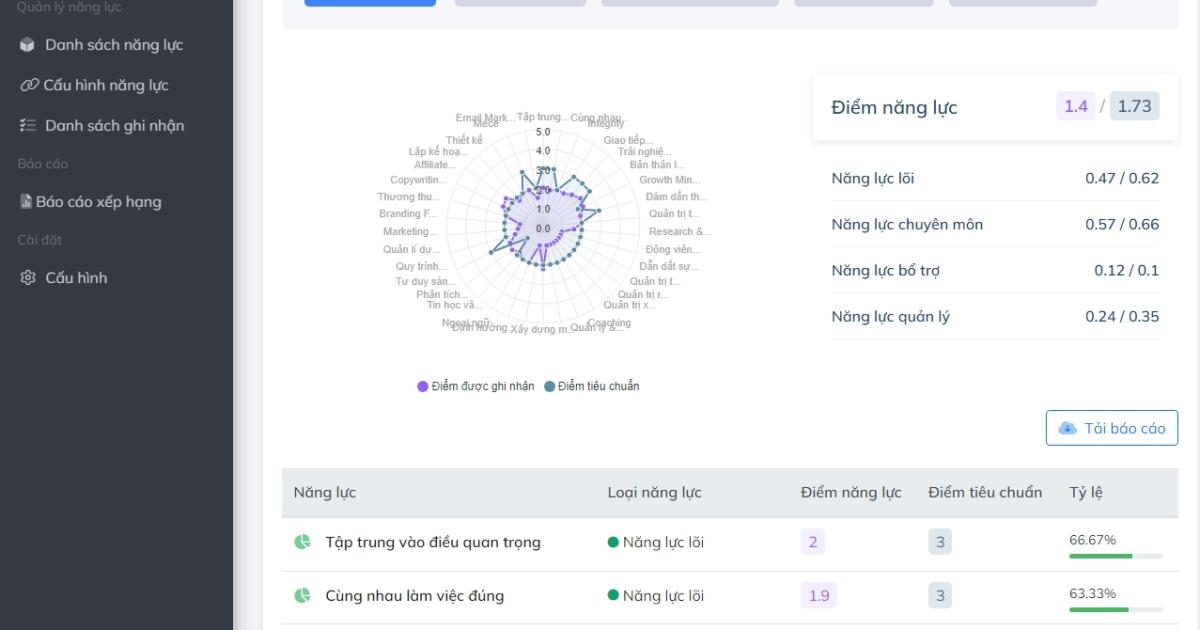1200x630 pixels.
Task: Open the Danh sách năng lực menu item
Action: 113,45
